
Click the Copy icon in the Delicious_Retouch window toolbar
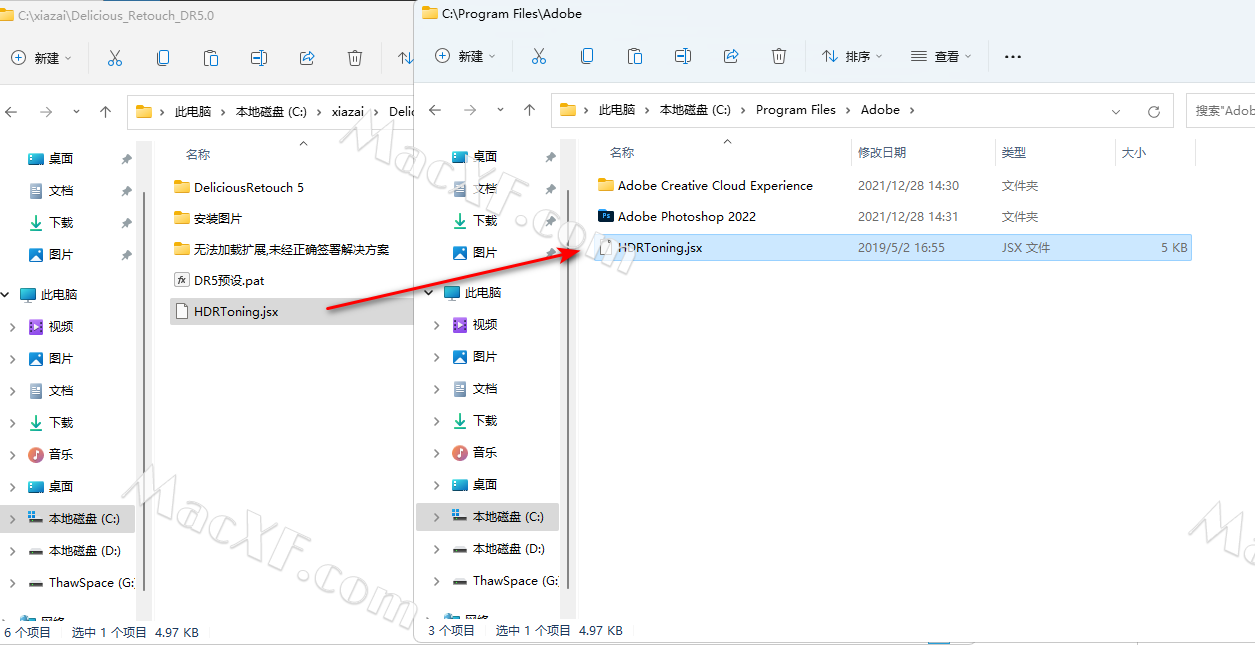(163, 58)
